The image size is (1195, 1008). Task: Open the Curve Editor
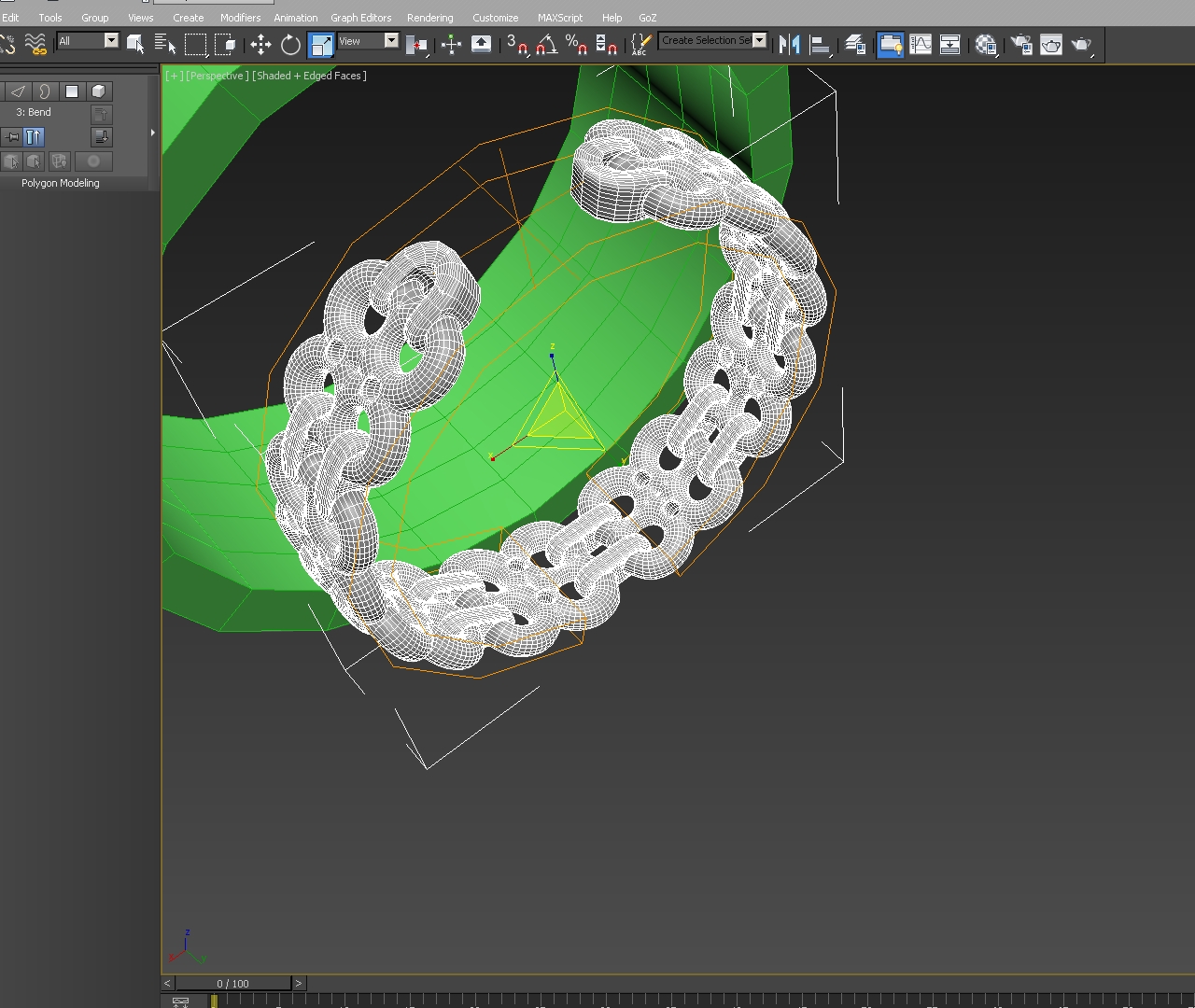[921, 44]
